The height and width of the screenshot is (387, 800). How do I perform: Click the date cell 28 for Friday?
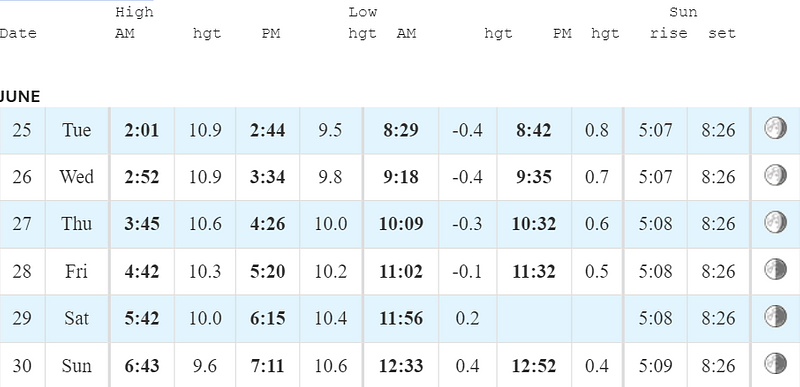tap(22, 272)
